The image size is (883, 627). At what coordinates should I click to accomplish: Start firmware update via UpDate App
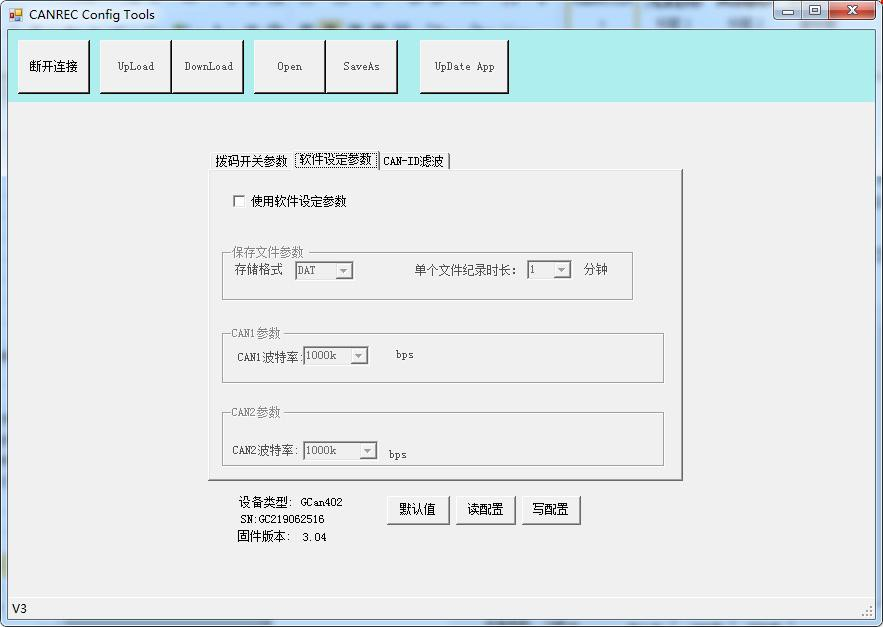(464, 67)
